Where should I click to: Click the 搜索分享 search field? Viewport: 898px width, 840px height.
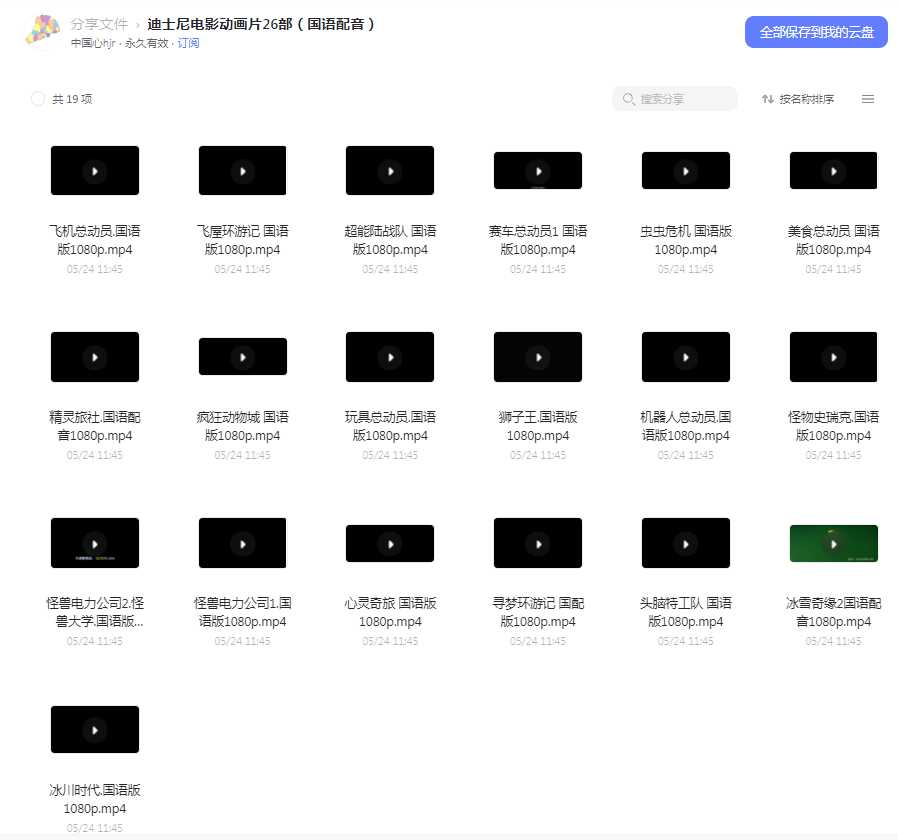tap(675, 98)
